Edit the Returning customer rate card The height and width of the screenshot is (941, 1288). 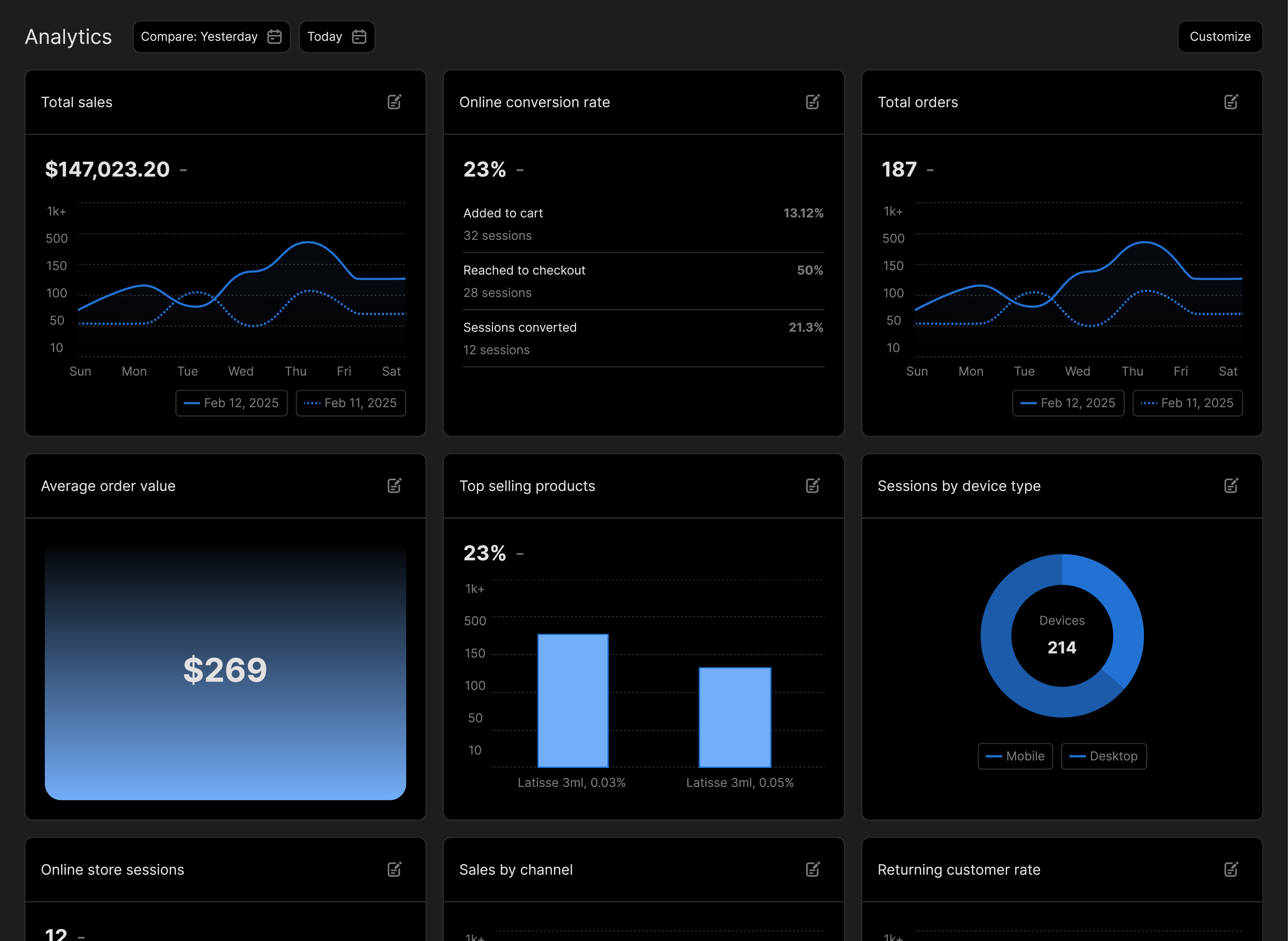(x=1231, y=869)
